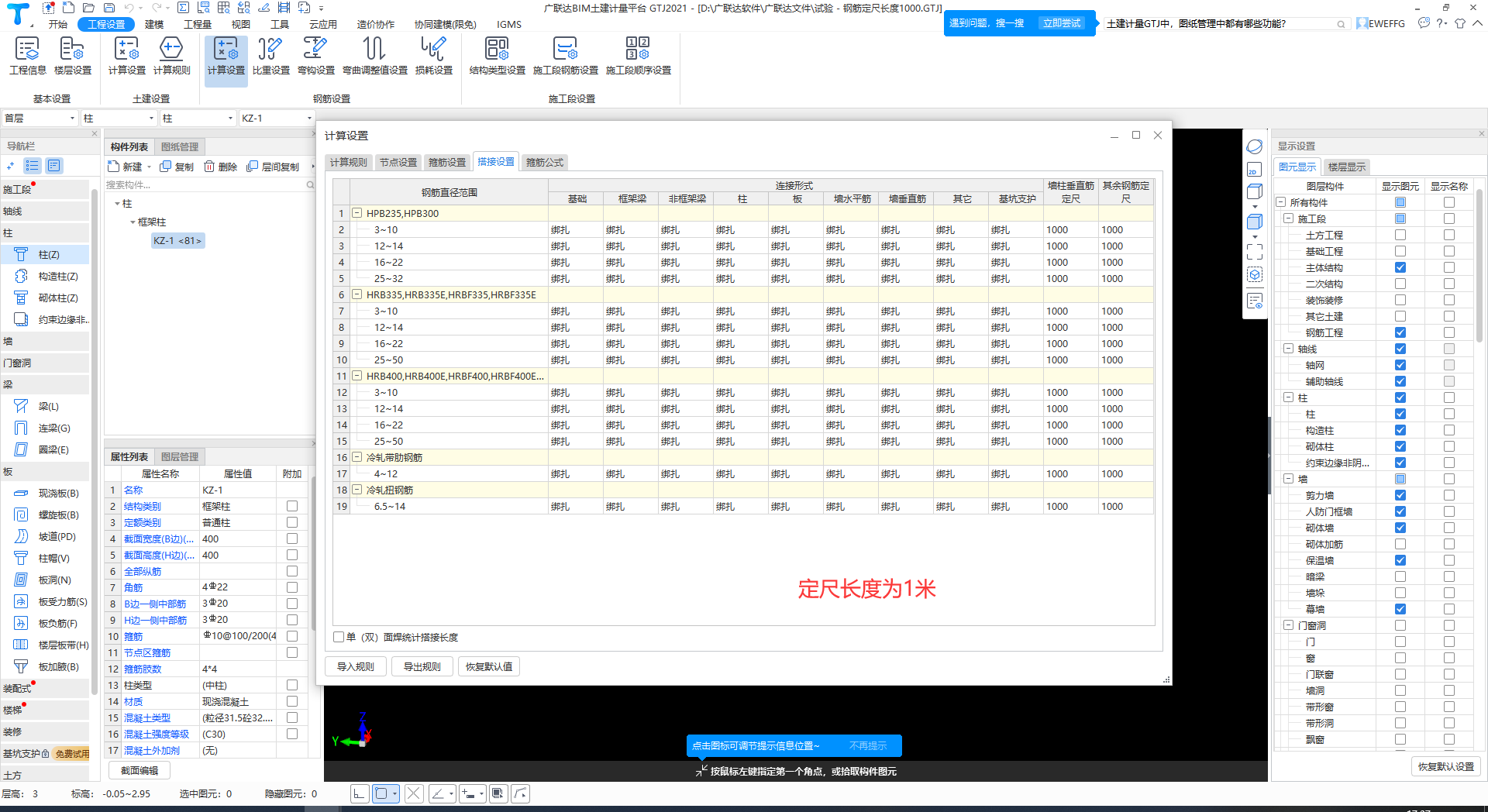Click 导出规则 button
Image resolution: width=1488 pixels, height=812 pixels.
click(422, 666)
